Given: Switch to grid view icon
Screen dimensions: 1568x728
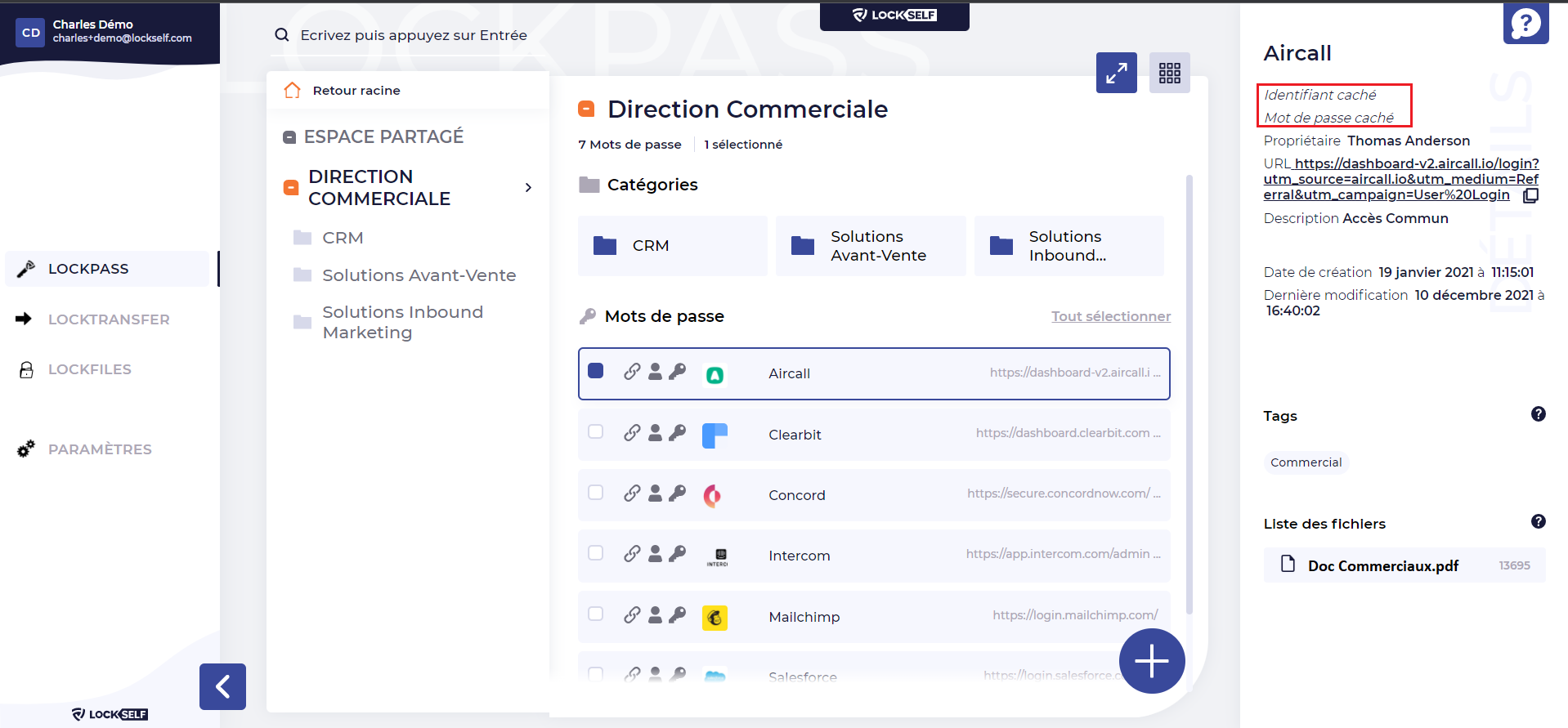Looking at the screenshot, I should pyautogui.click(x=1169, y=74).
